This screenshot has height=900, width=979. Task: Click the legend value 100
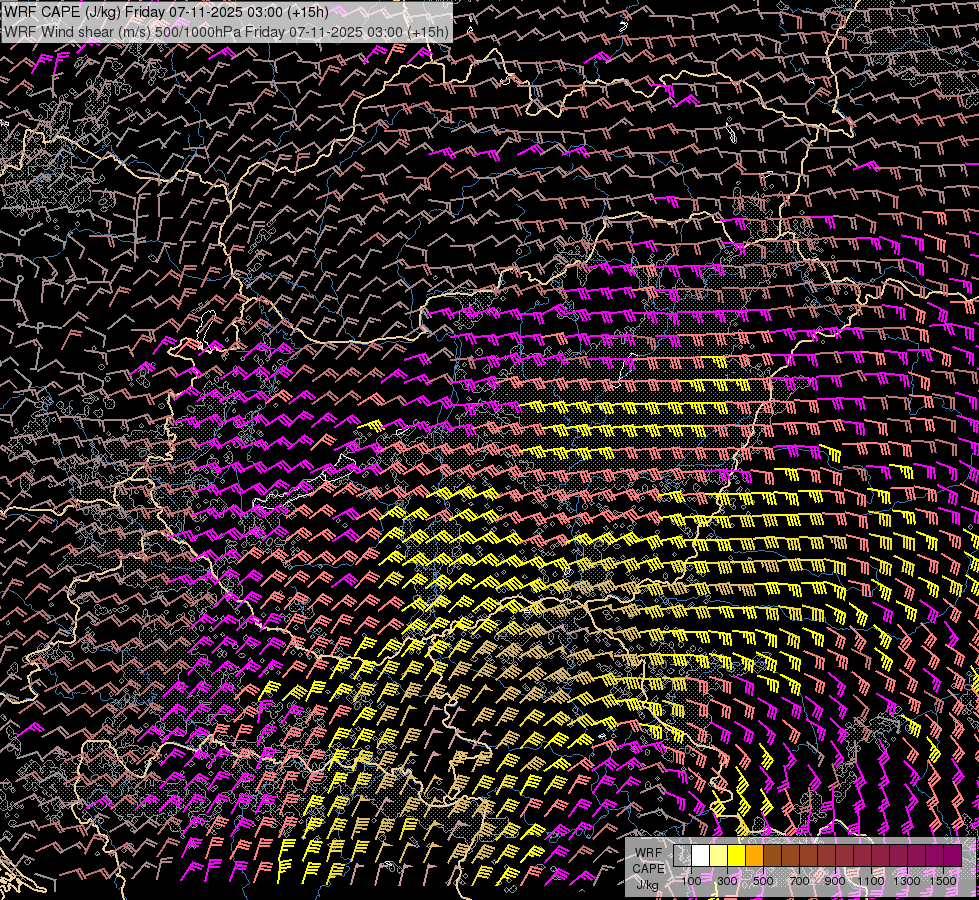(x=691, y=881)
